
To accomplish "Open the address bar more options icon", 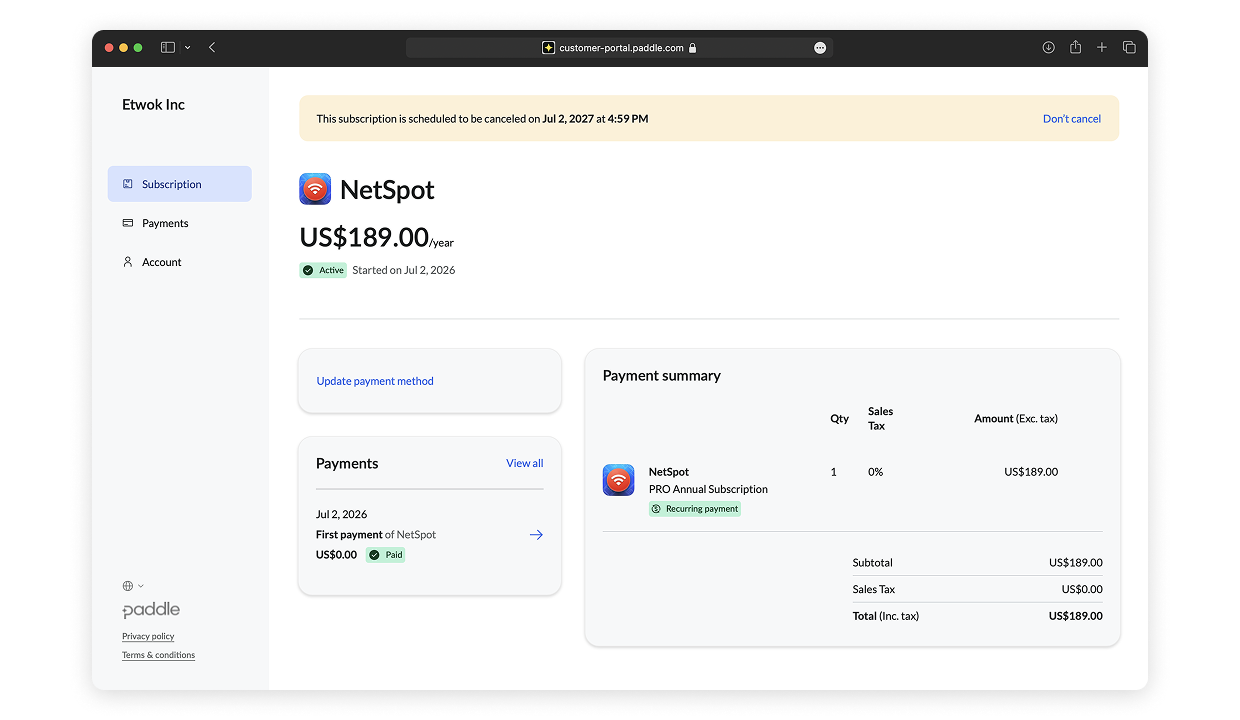I will coord(820,47).
